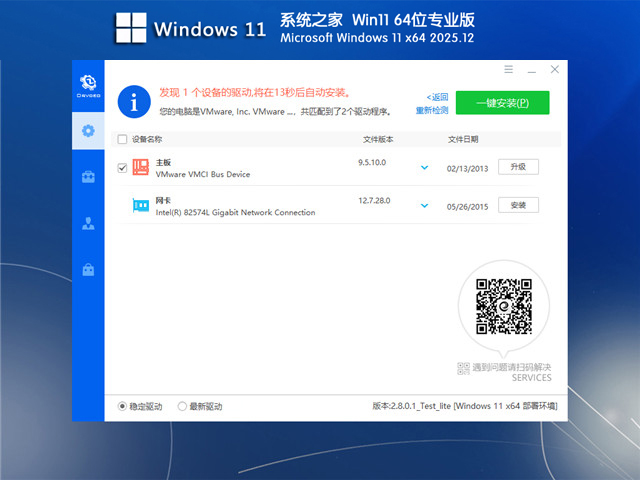
Task: Open the bottom bag icon in sidebar
Action: [x=88, y=269]
